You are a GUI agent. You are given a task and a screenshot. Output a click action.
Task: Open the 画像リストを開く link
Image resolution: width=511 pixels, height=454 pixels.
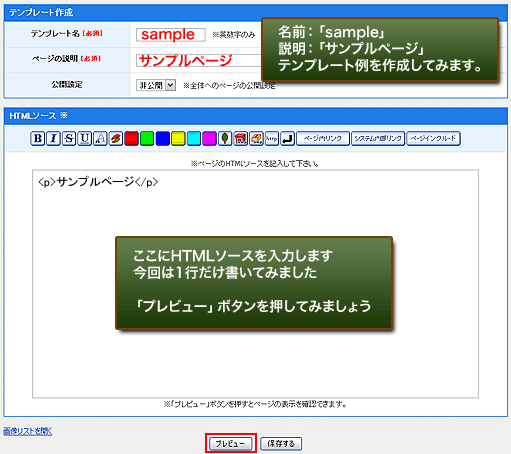click(x=28, y=431)
